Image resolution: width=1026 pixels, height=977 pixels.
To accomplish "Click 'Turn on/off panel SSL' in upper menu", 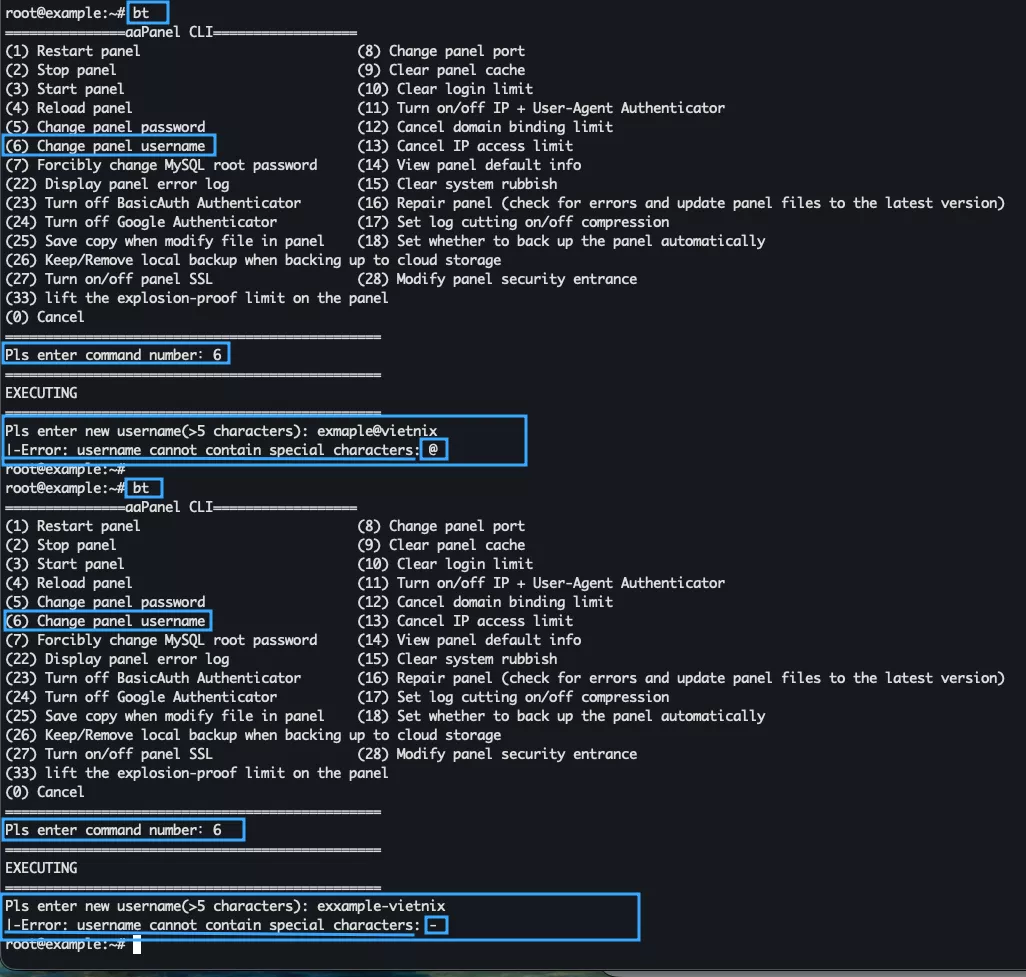I will pos(109,279).
